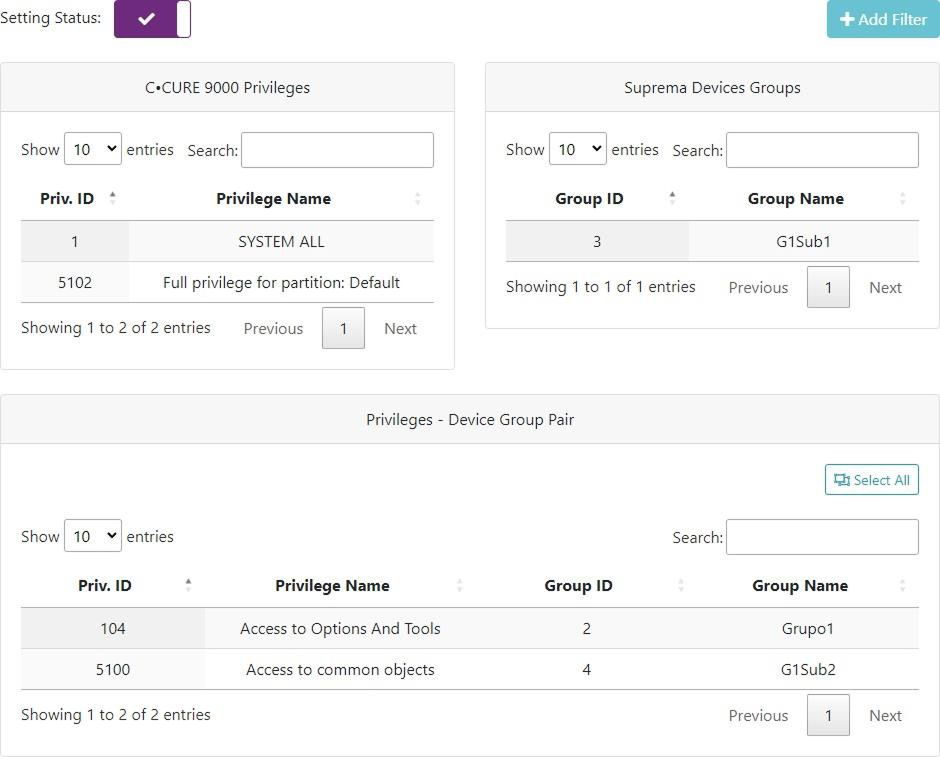Click Search field in C•CURE 9000 Privileges
This screenshot has height=757, width=940.
(337, 150)
